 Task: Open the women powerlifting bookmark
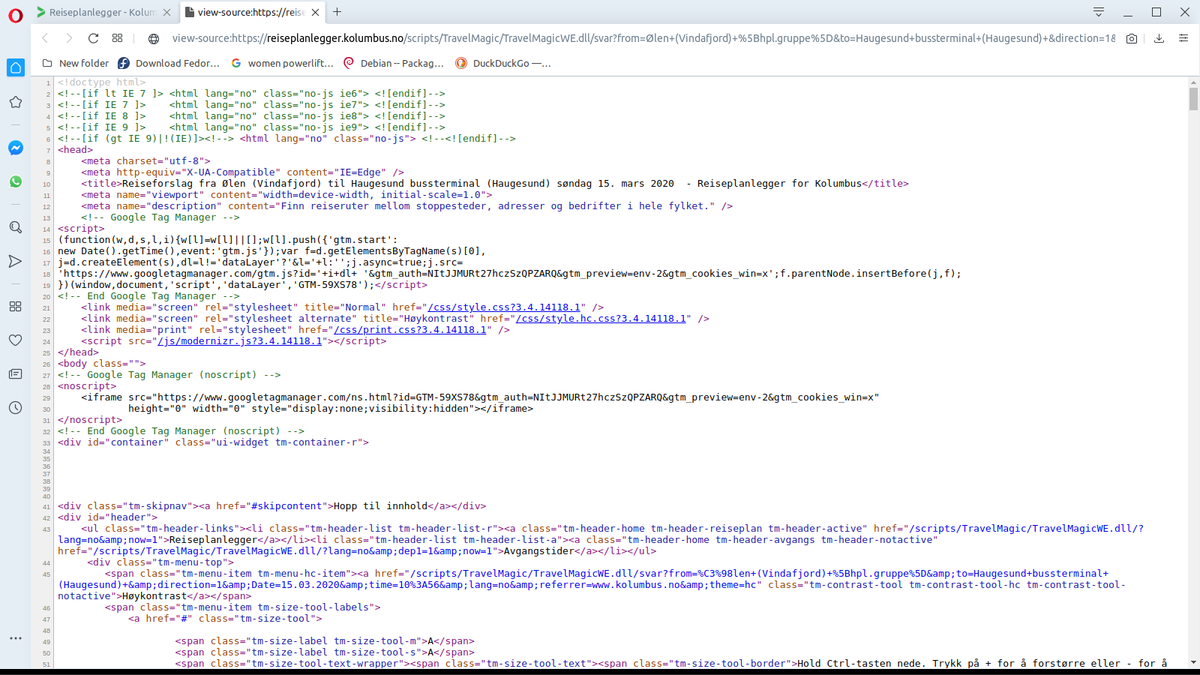click(x=282, y=63)
